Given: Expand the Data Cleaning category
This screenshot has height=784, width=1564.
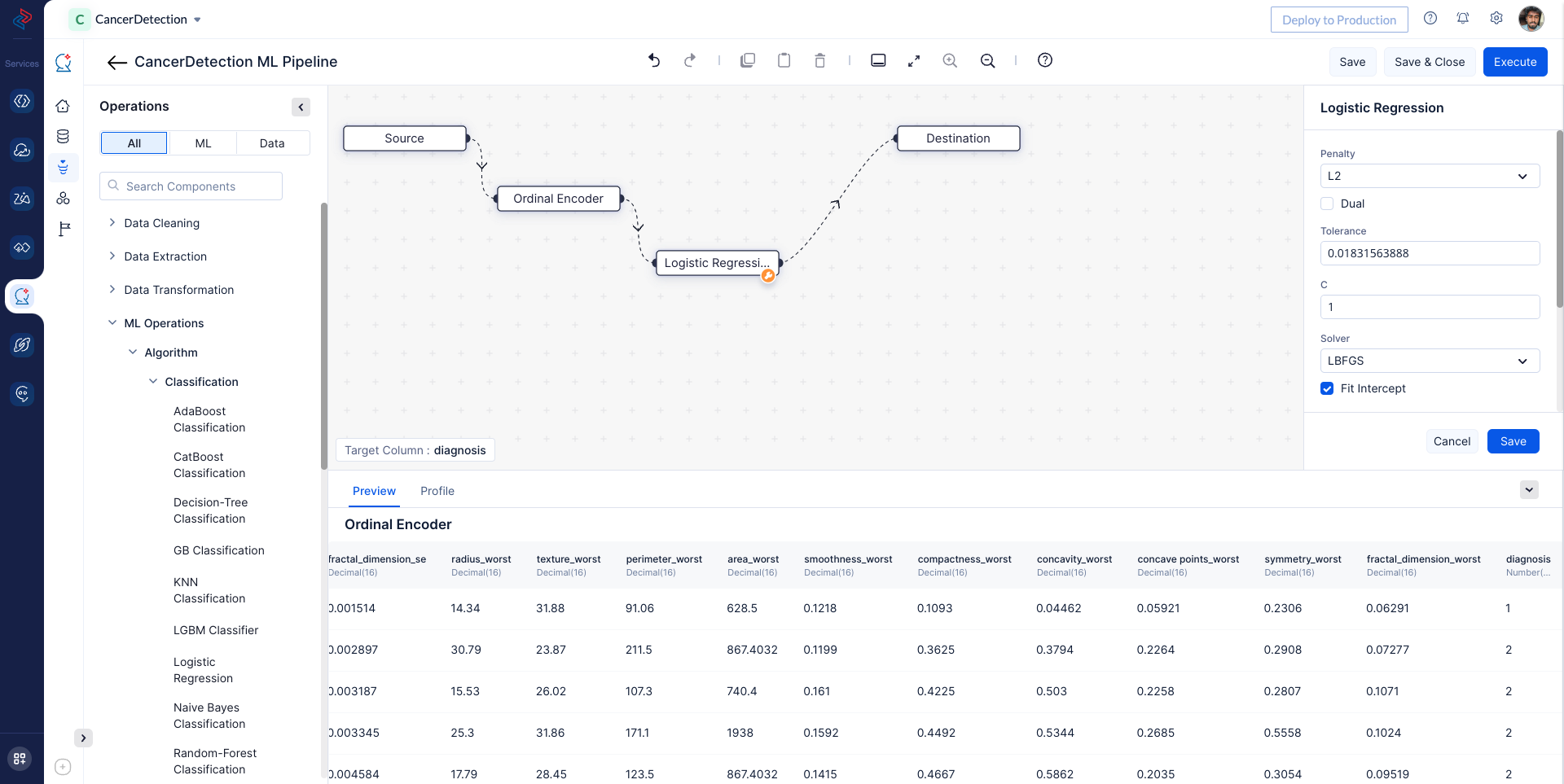Looking at the screenshot, I should (x=161, y=223).
